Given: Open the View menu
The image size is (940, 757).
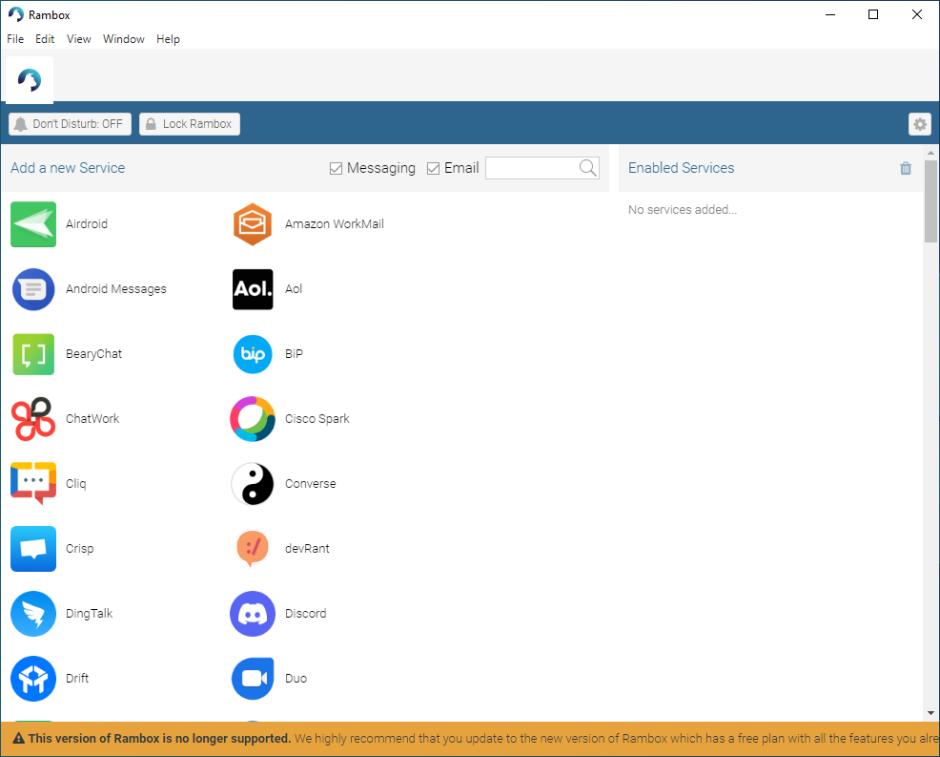Looking at the screenshot, I should (79, 39).
